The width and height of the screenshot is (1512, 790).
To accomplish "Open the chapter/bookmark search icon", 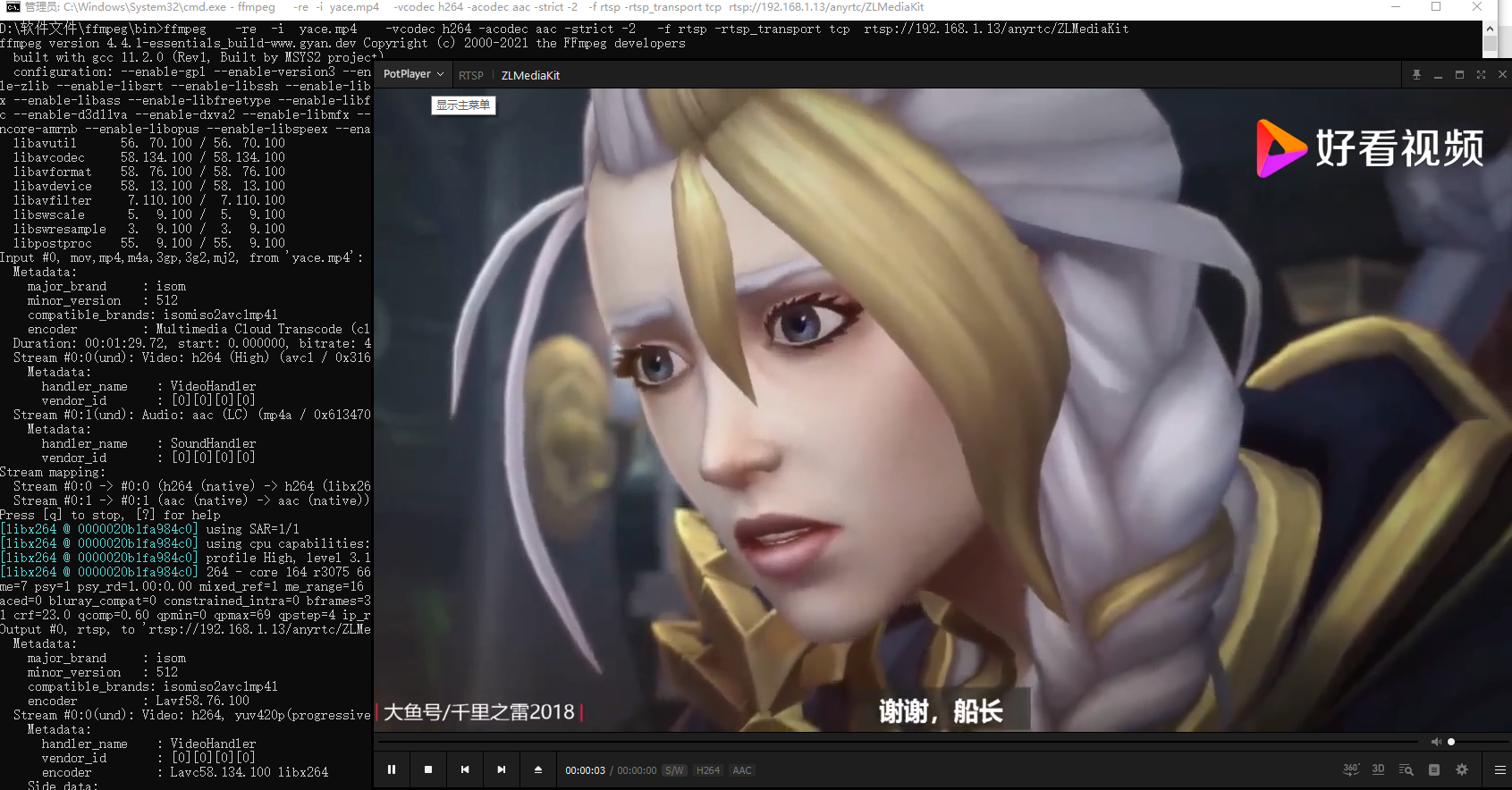I will [x=1406, y=769].
